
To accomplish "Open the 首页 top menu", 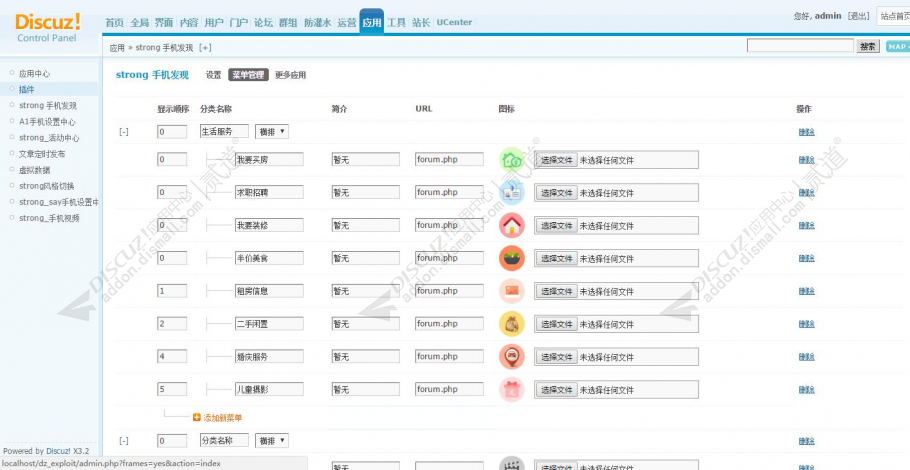I will point(114,23).
